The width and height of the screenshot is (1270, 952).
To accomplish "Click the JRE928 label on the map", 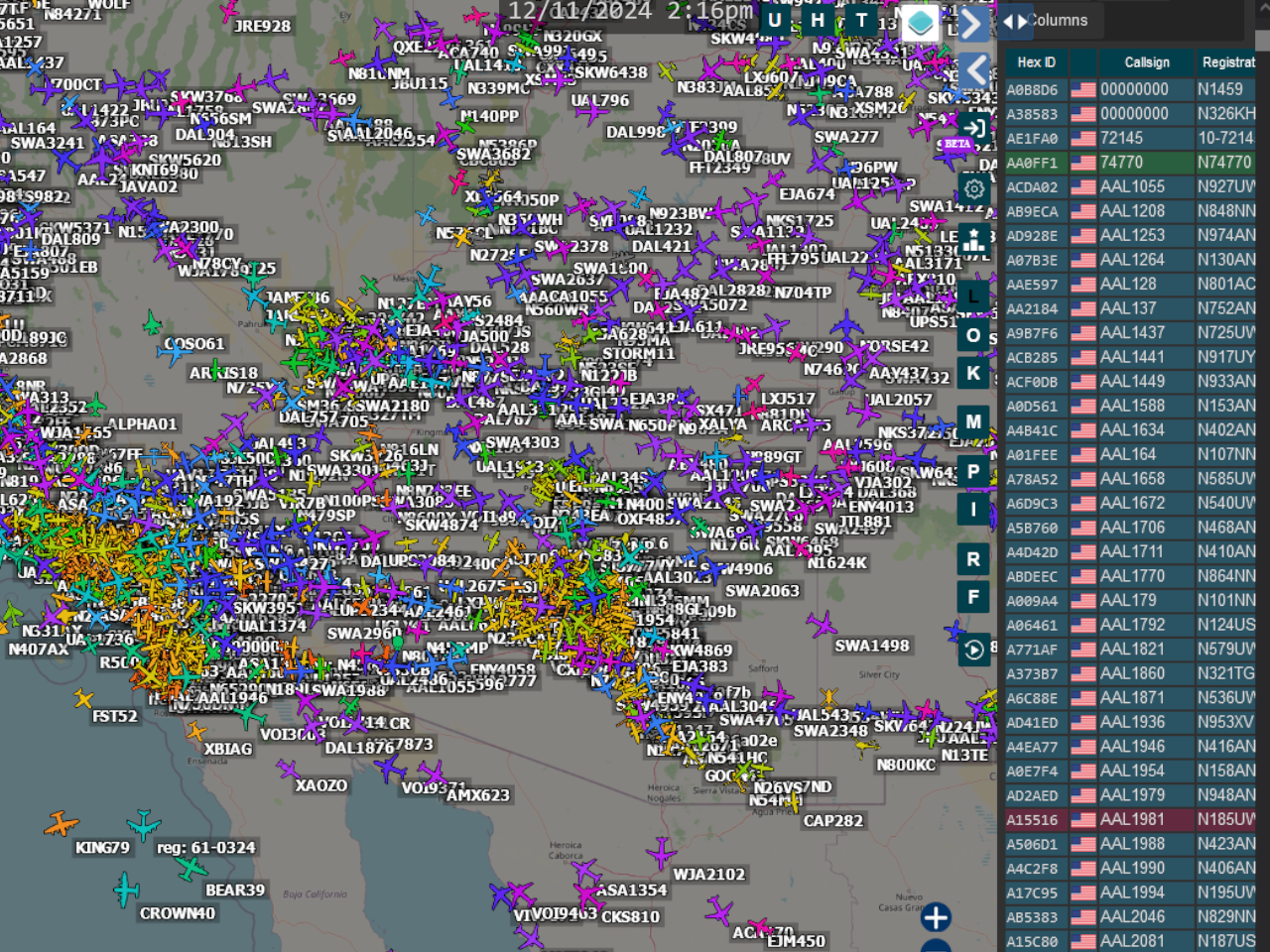I will [x=262, y=26].
